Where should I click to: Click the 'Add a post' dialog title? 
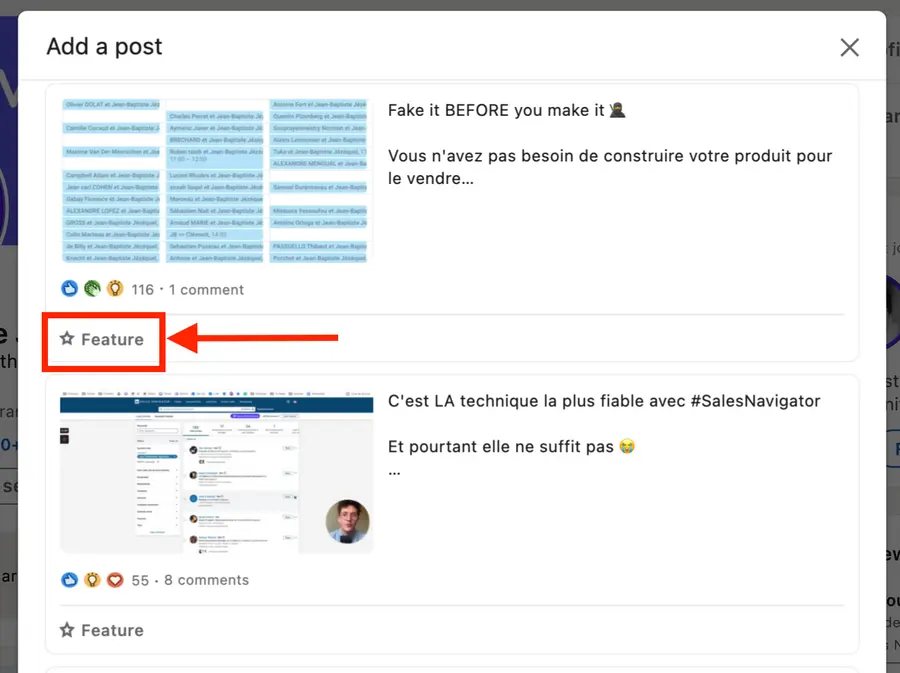104,46
